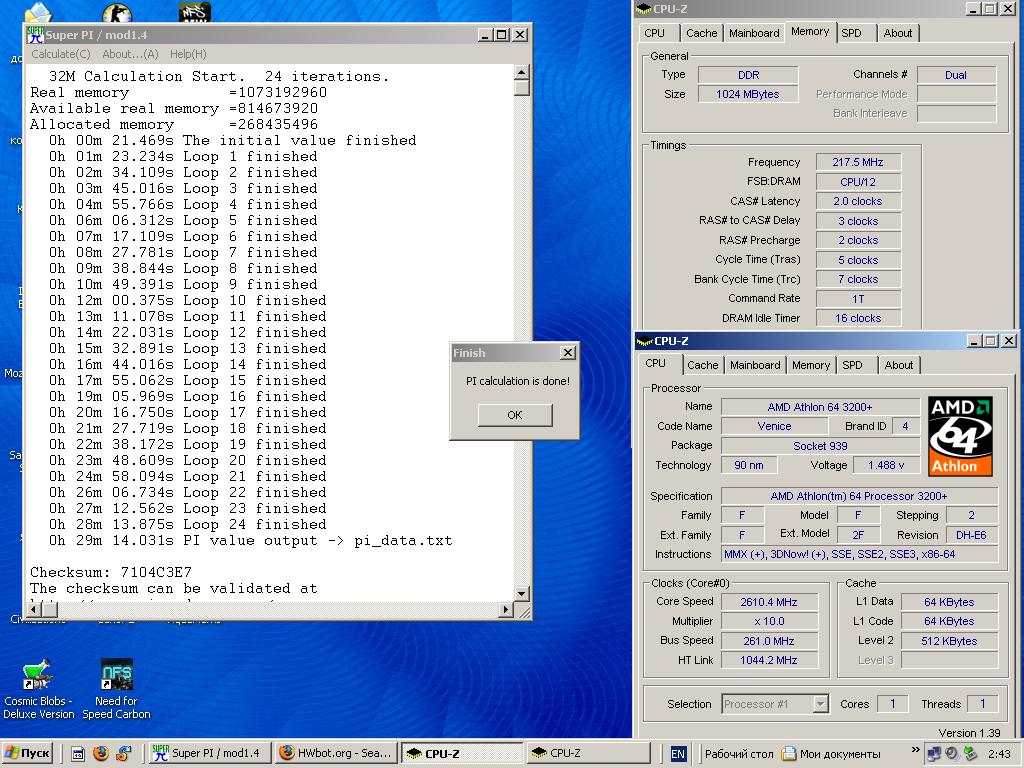Open Need for Speed Carbon desktop shortcut
Screen dimensions: 1024x768
(x=116, y=690)
